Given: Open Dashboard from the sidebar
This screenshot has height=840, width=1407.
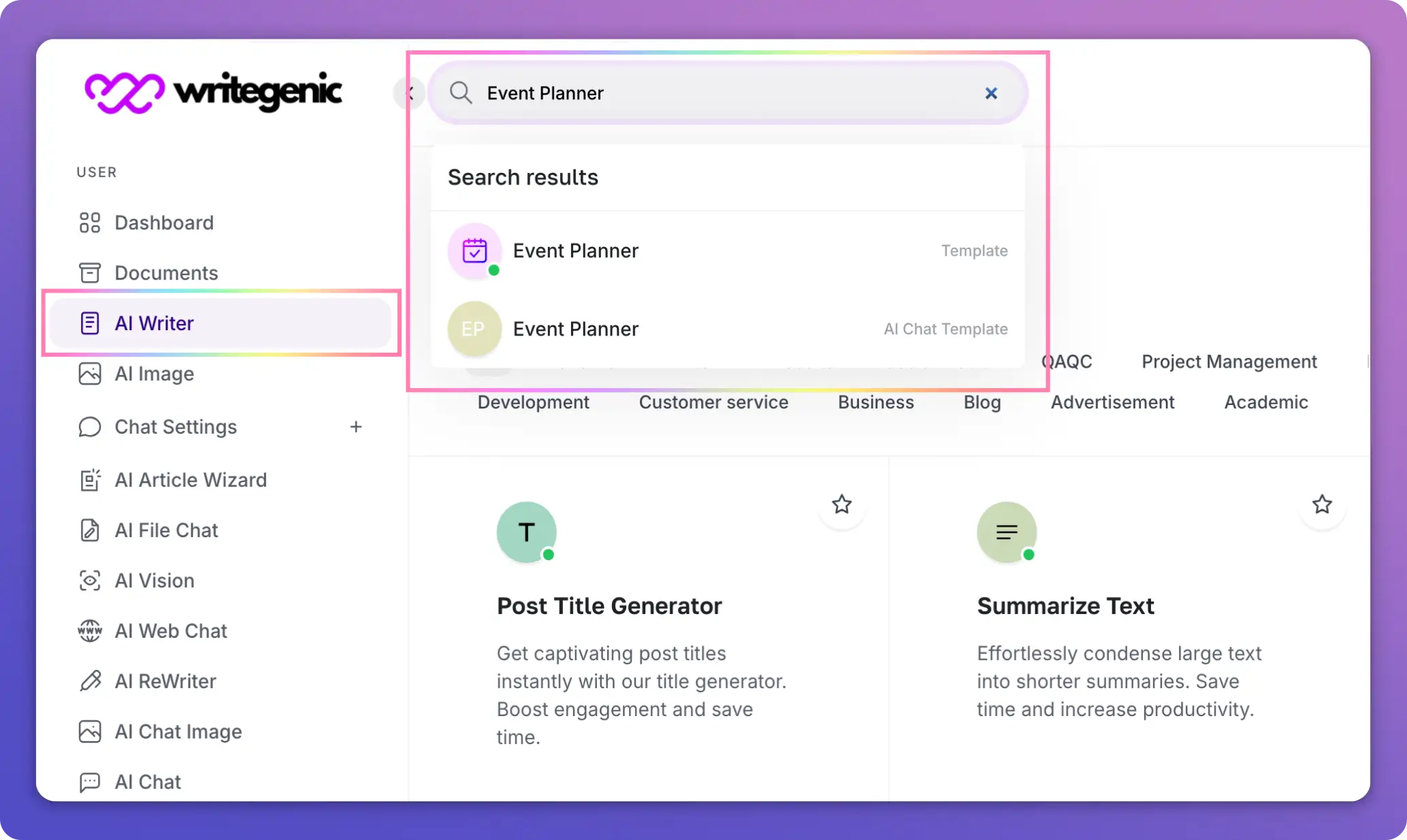Looking at the screenshot, I should click(163, 223).
